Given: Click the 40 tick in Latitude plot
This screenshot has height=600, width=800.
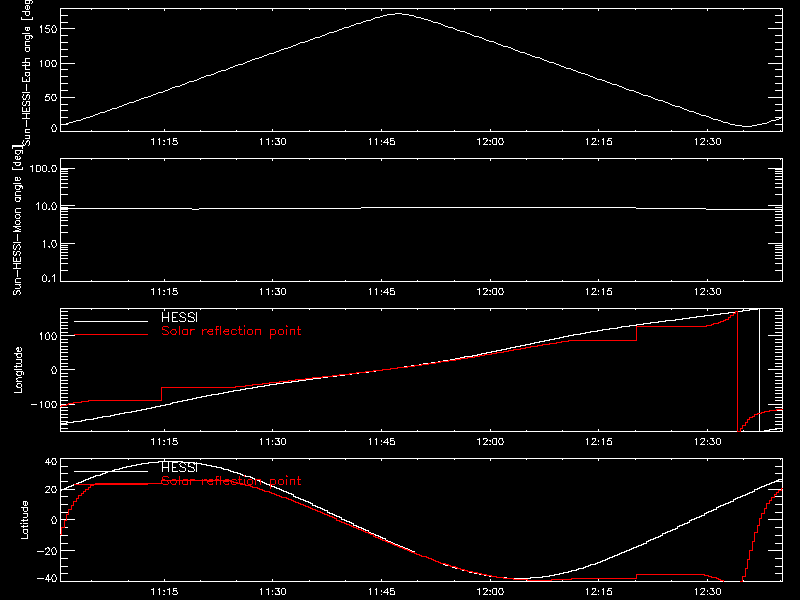Looking at the screenshot, I should (x=51, y=462).
